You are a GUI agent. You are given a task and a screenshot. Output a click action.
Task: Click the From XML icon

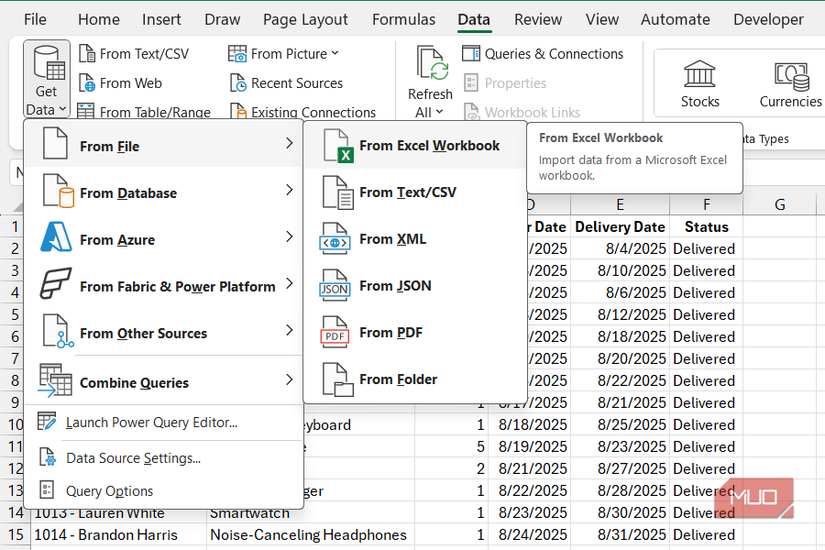click(x=335, y=239)
